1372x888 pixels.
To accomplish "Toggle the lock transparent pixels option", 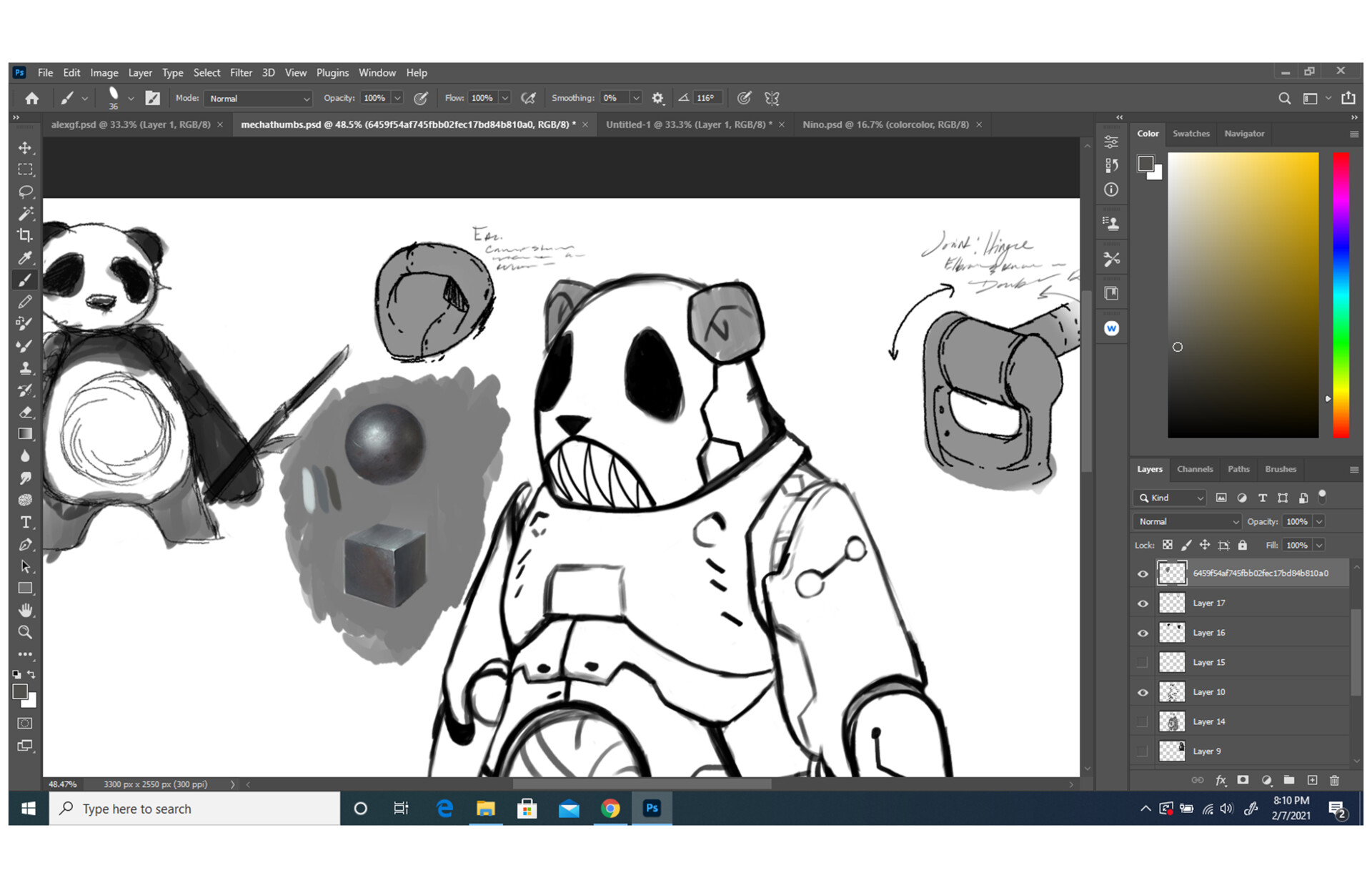I will tap(1167, 545).
